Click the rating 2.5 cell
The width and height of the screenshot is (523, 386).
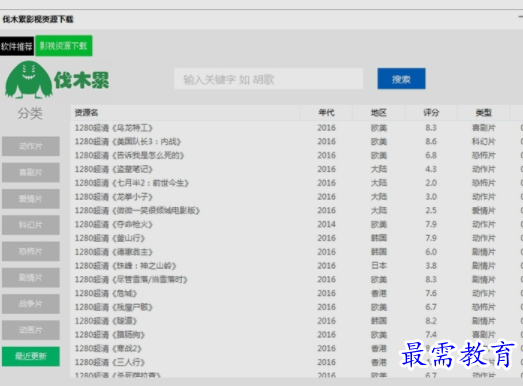click(431, 211)
